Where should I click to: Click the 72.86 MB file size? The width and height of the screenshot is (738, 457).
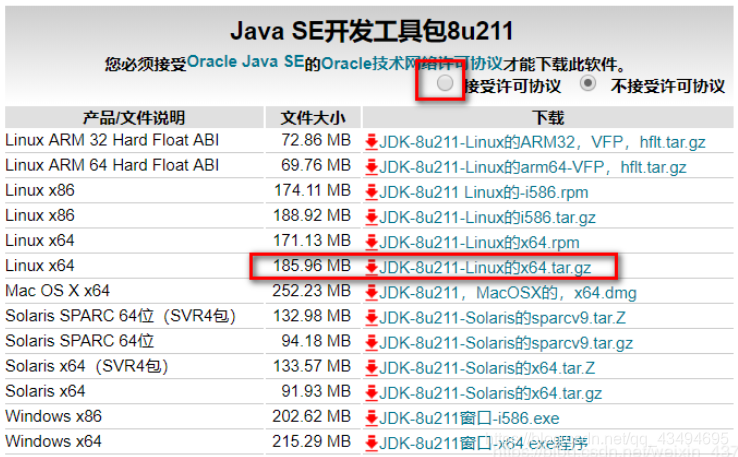click(316, 140)
